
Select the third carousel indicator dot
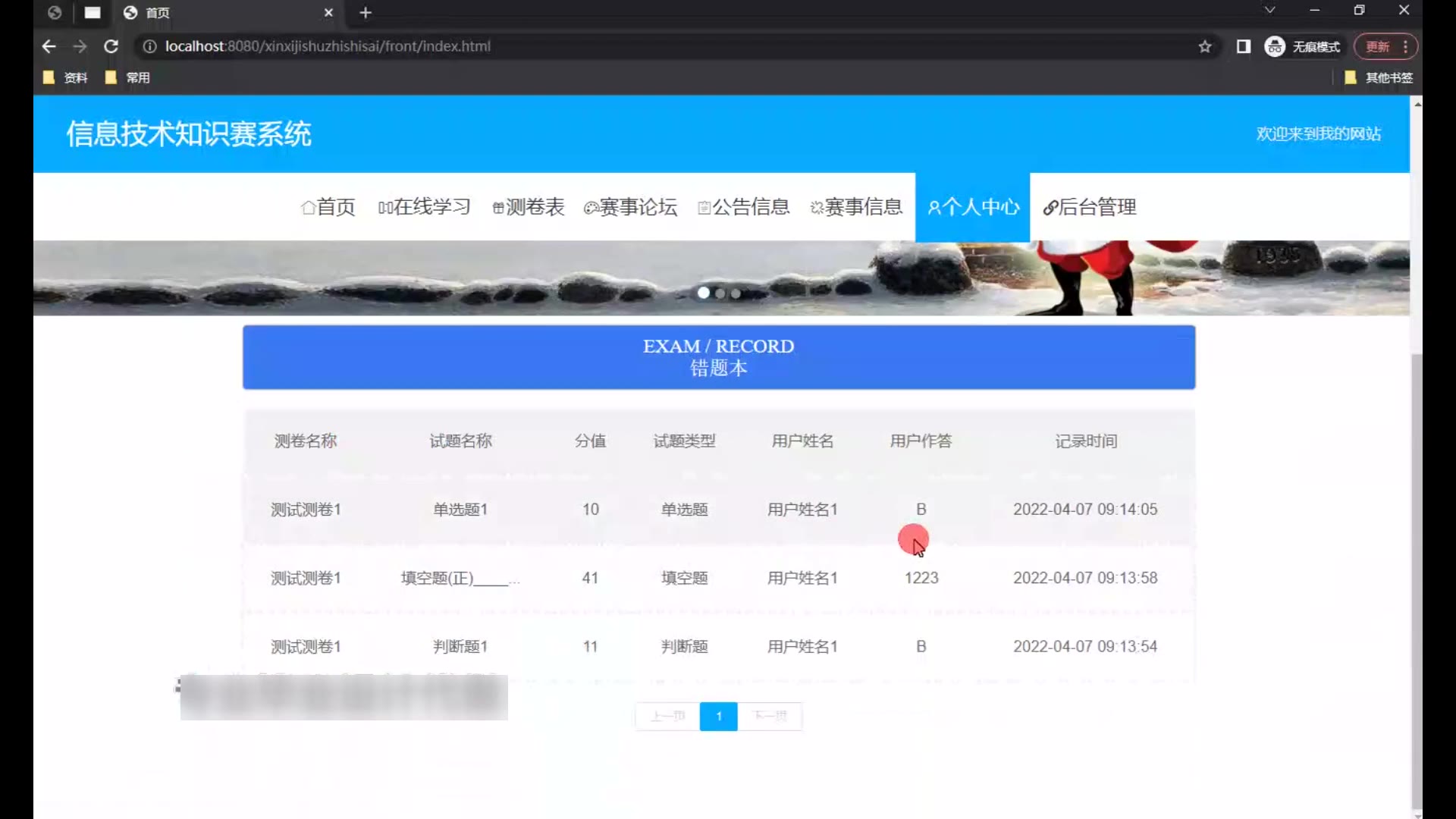pos(736,293)
